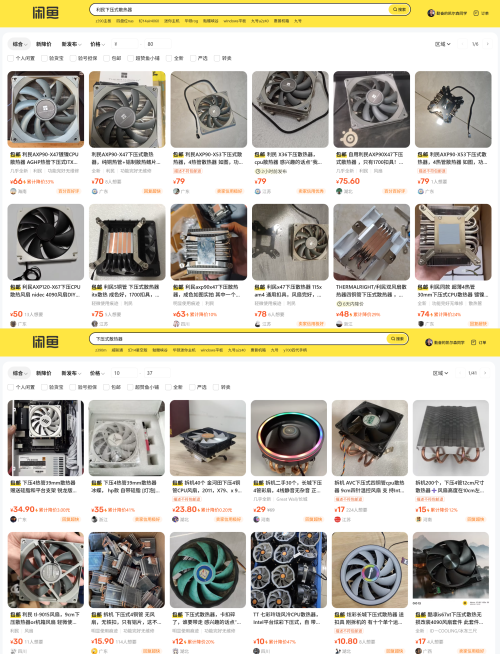This screenshot has height=654, width=500.
Task: Click the maximum price field showing 80
Action: 158,44
